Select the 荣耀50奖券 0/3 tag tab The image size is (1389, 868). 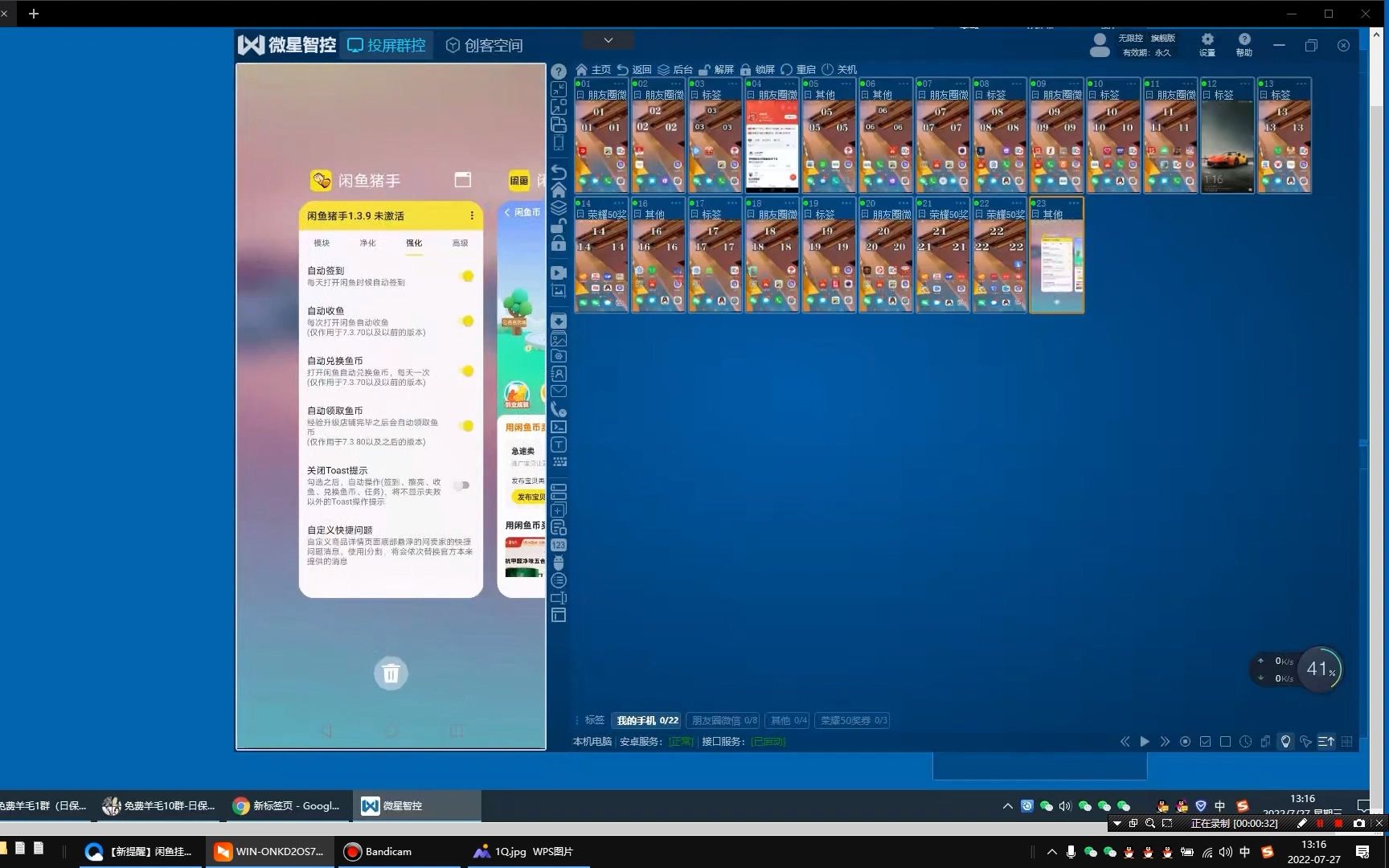[854, 721]
